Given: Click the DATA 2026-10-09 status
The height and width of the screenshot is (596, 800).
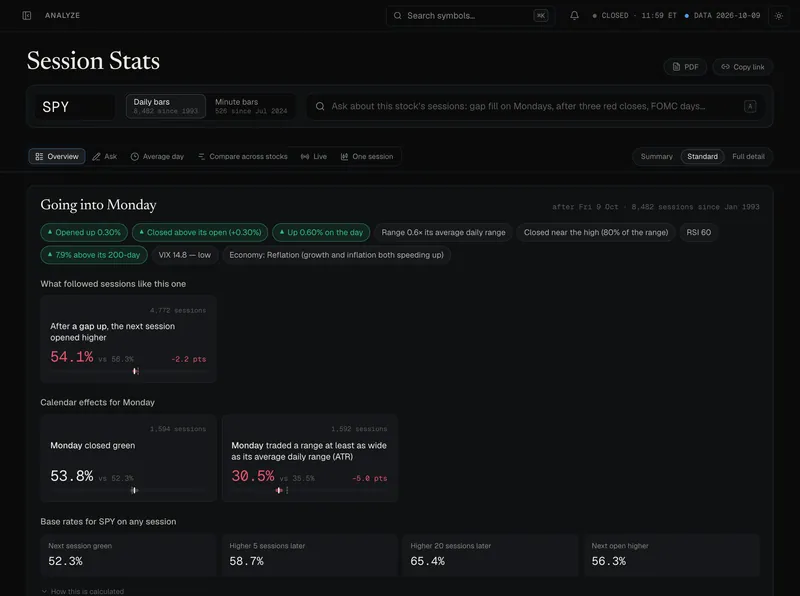Looking at the screenshot, I should tap(722, 15).
